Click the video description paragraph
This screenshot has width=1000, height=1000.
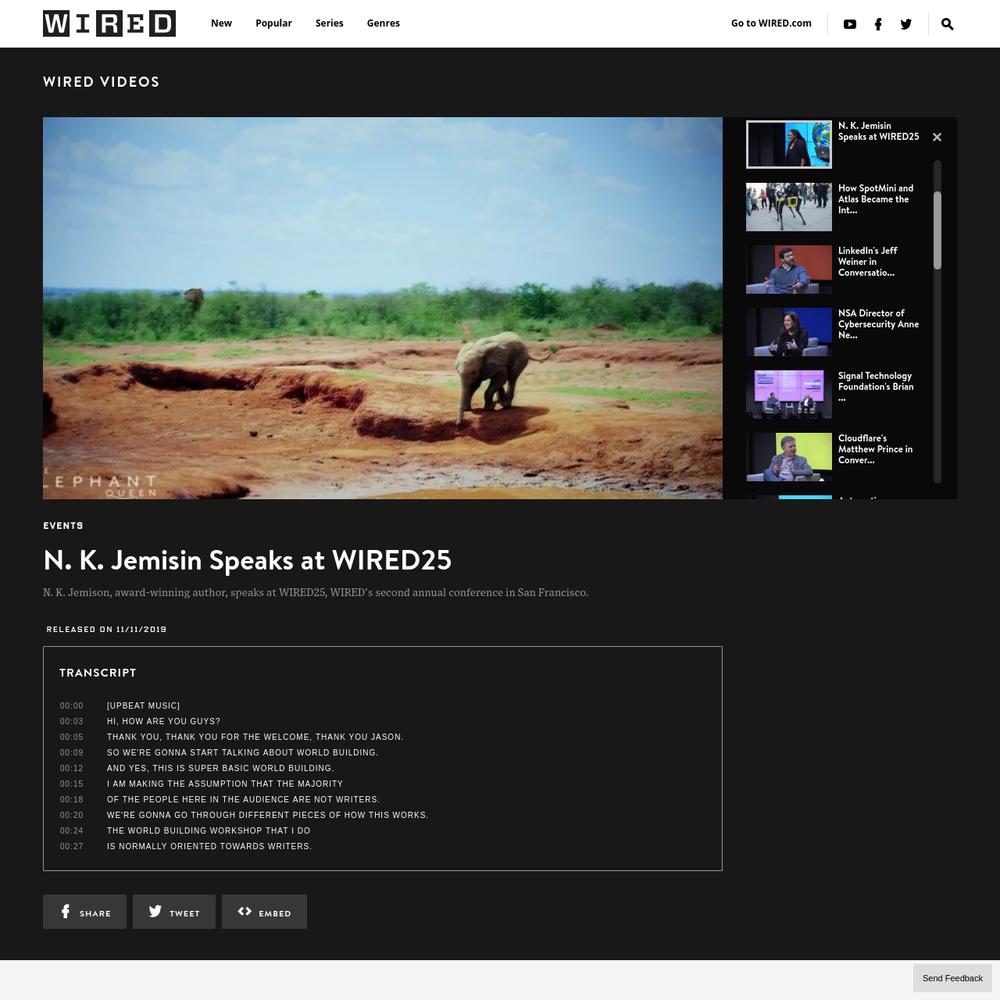pos(316,592)
